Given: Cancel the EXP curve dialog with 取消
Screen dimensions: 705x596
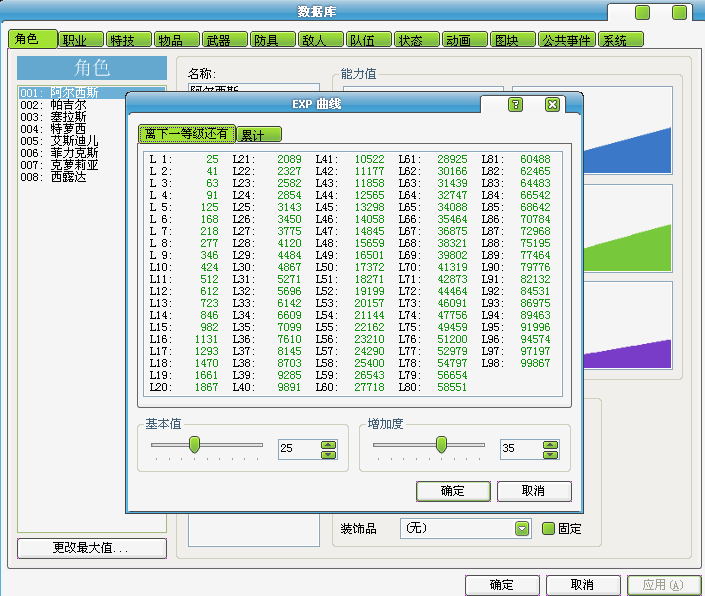Looking at the screenshot, I should pos(534,491).
